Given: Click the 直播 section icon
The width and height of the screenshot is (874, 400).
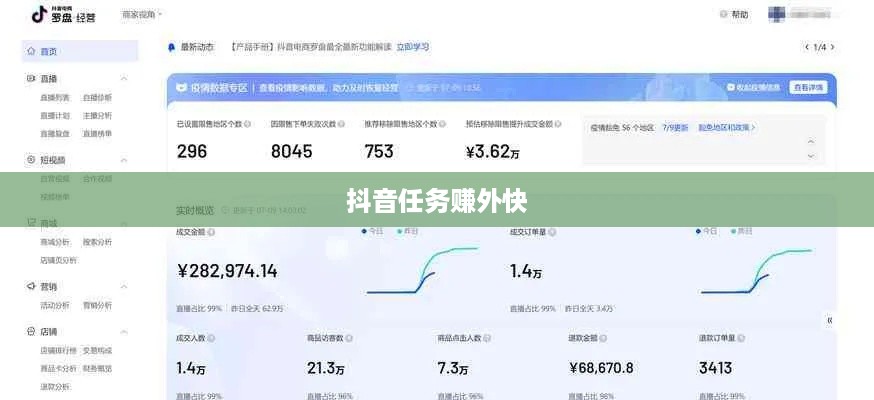Looking at the screenshot, I should 31,79.
